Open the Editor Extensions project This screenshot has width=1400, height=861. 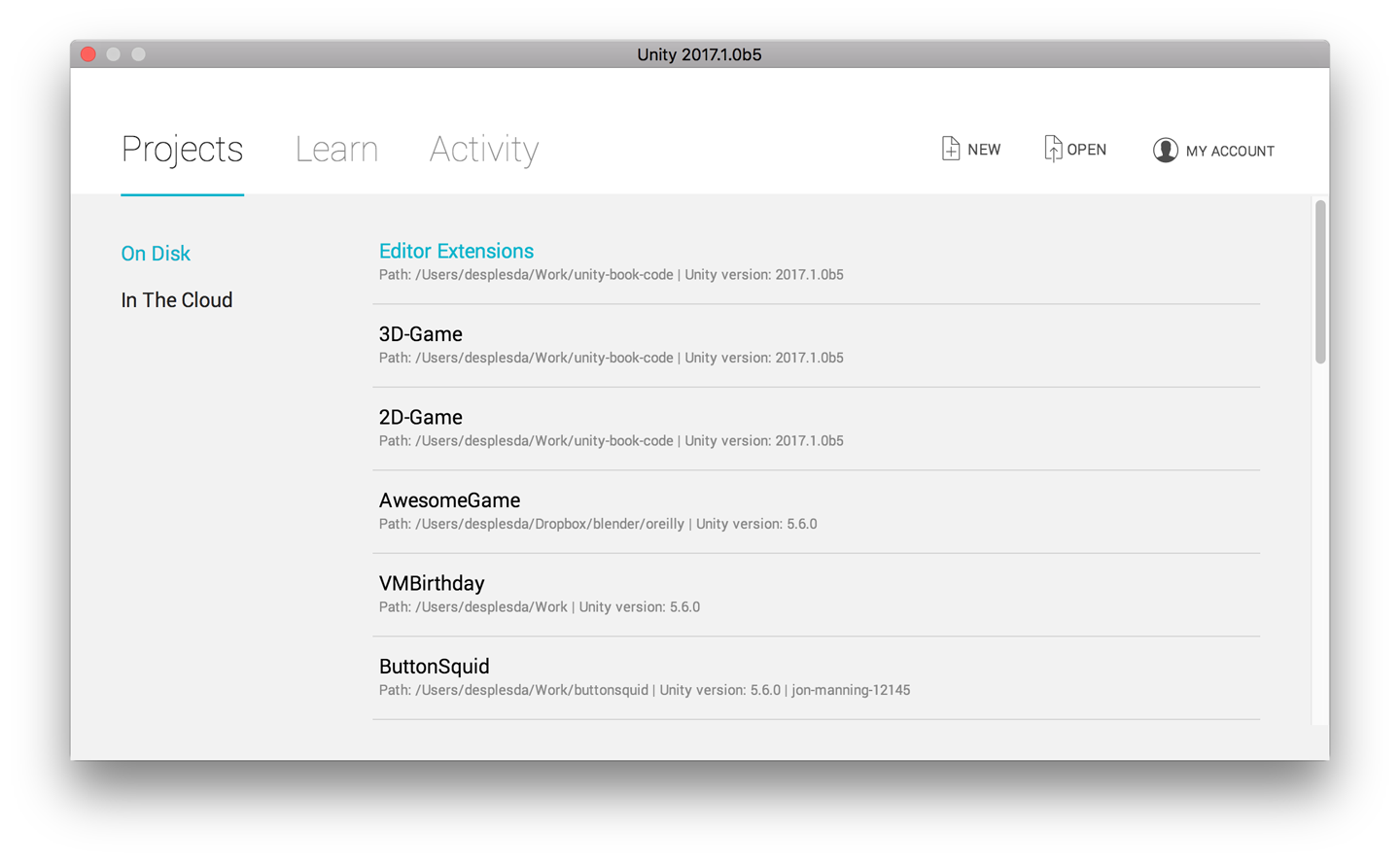[456, 251]
